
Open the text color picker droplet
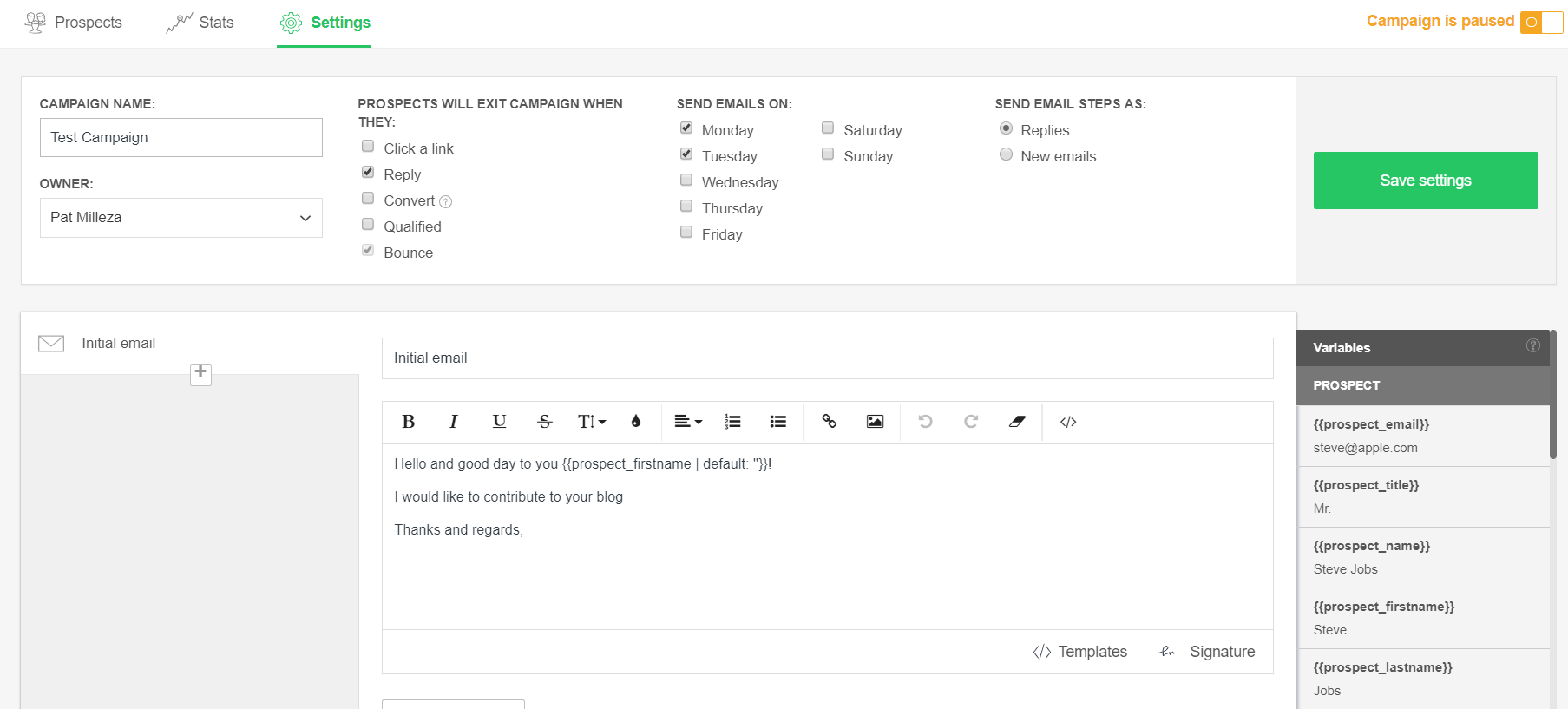point(636,422)
